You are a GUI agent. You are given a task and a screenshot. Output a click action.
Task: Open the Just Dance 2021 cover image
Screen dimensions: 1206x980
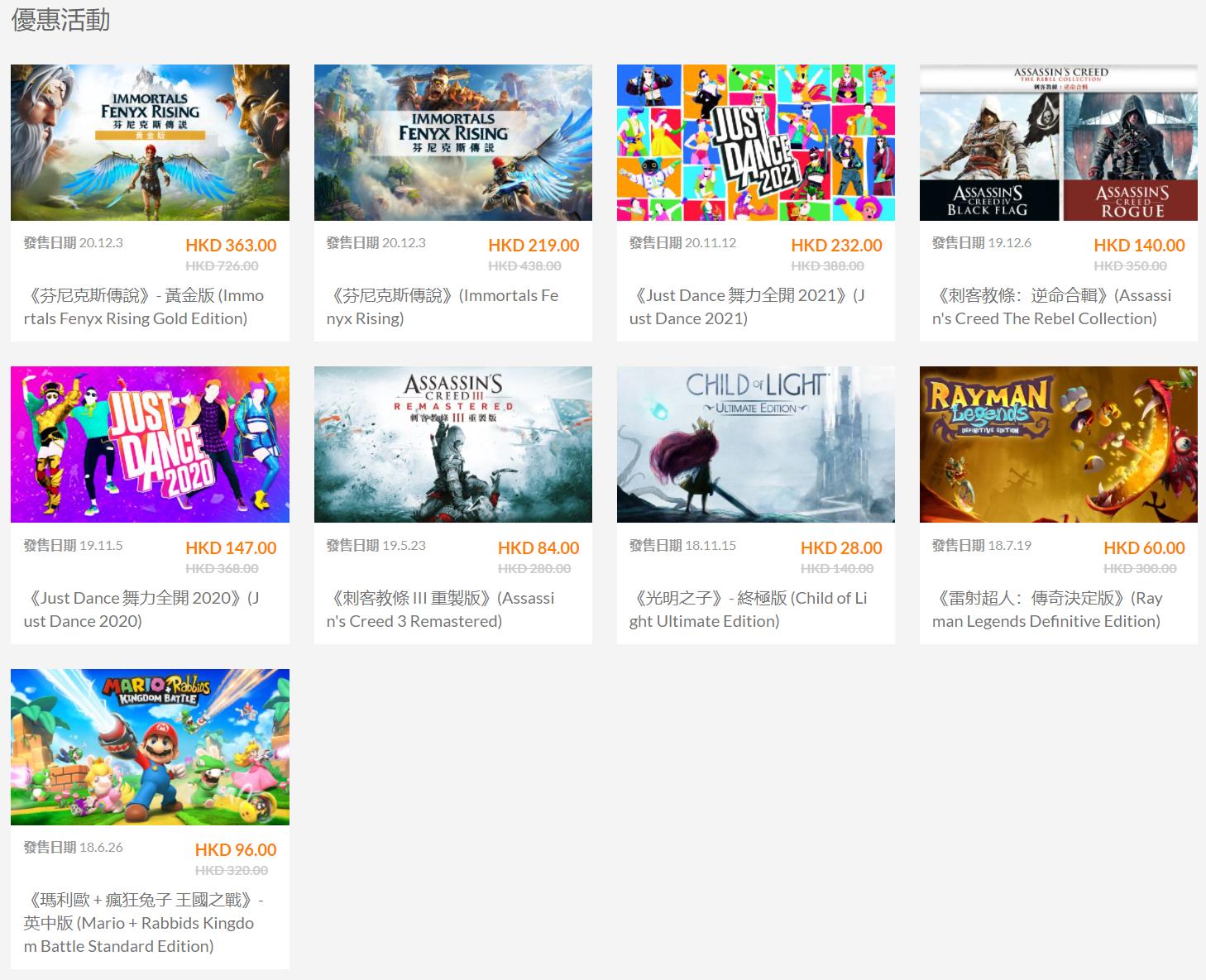756,142
